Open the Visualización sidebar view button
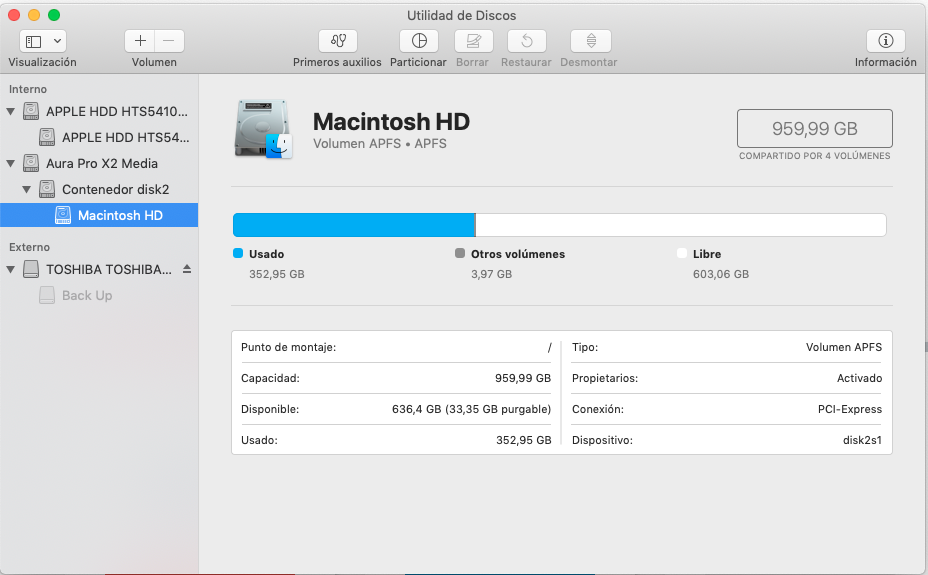The height and width of the screenshot is (575, 928). pyautogui.click(x=34, y=41)
